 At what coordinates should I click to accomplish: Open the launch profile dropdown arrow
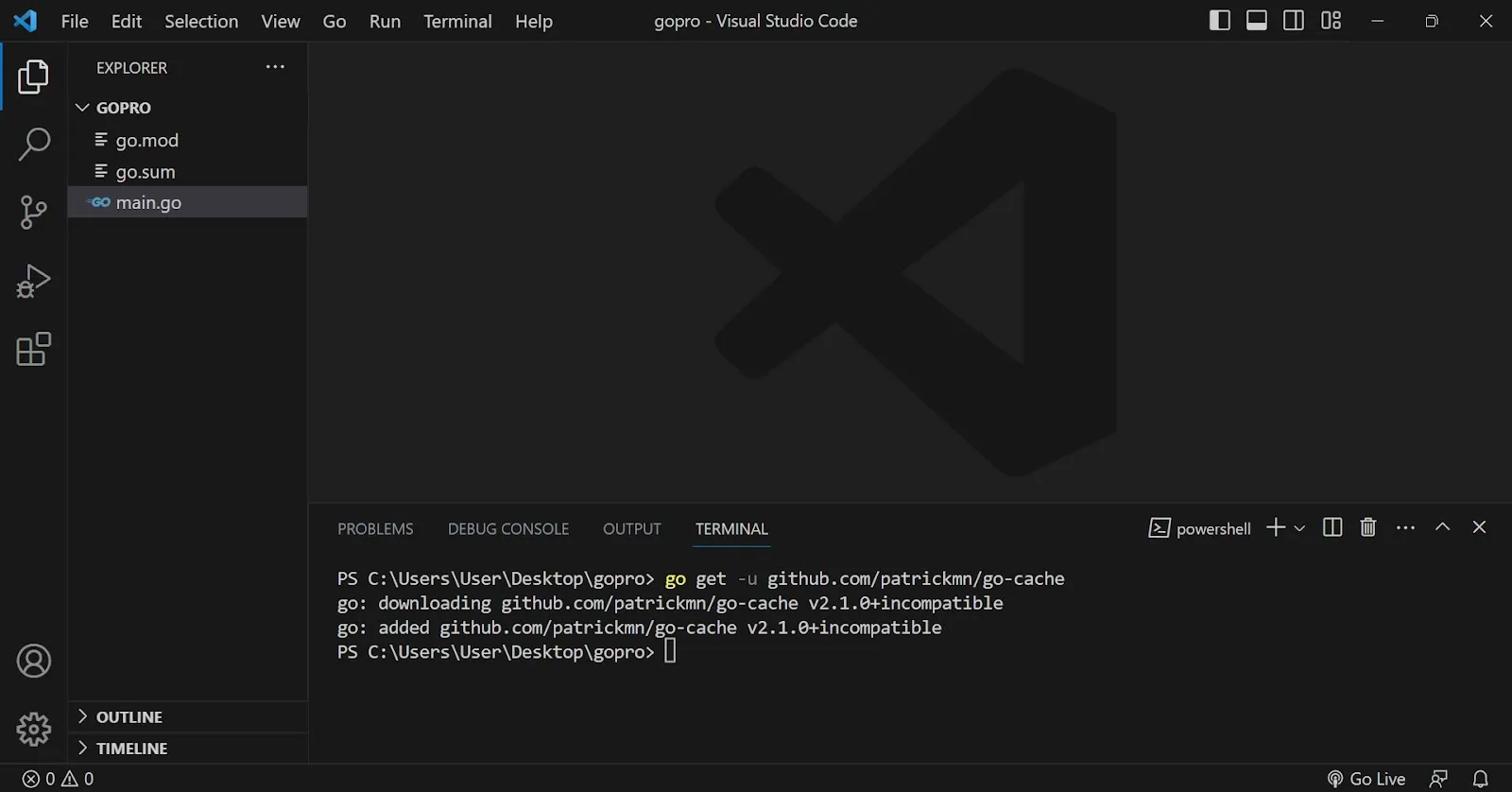point(1299,528)
